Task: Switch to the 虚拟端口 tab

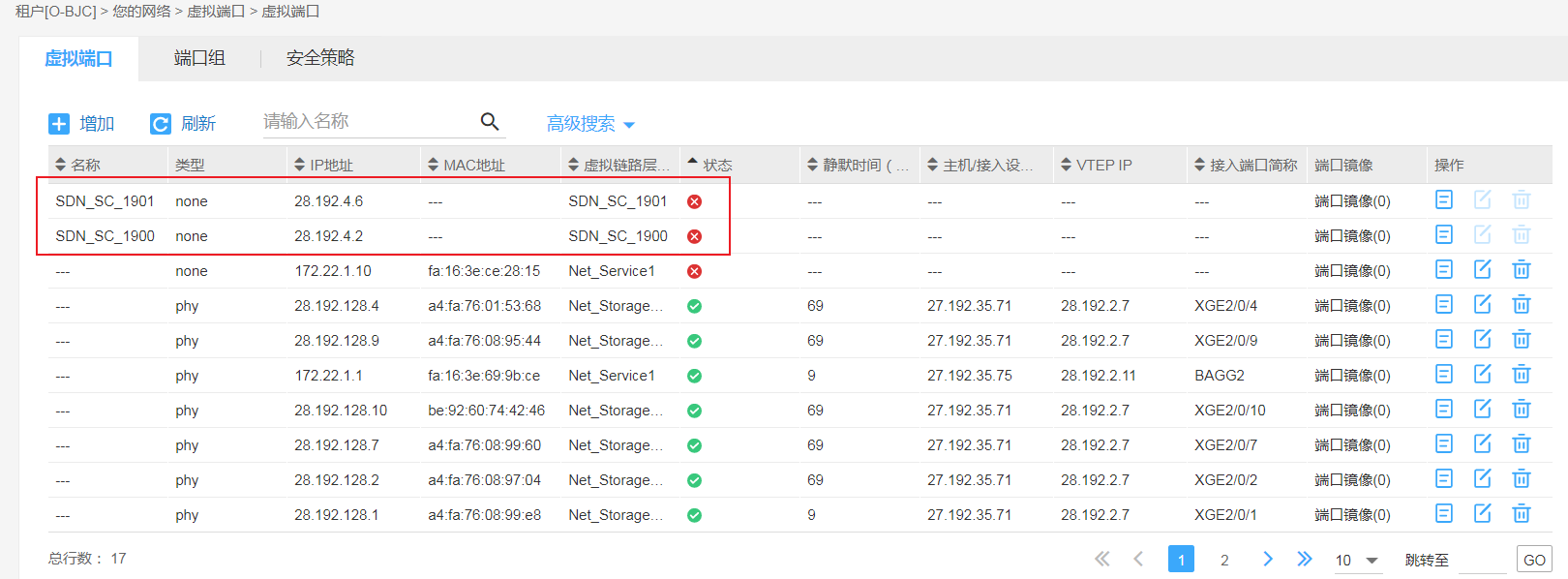Action: [78, 58]
